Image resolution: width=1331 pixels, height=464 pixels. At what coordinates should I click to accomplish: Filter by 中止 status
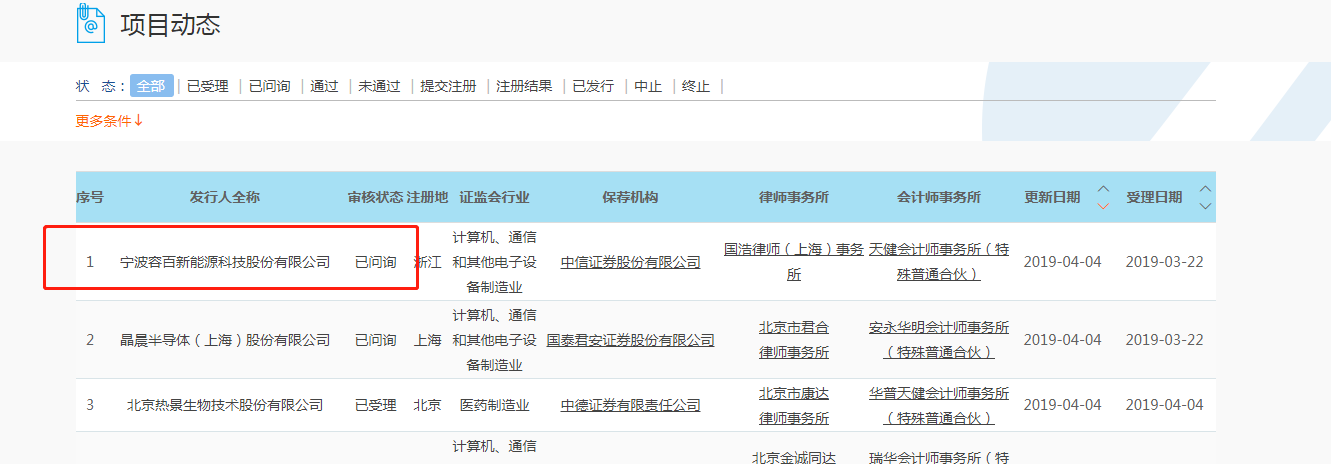click(x=648, y=86)
